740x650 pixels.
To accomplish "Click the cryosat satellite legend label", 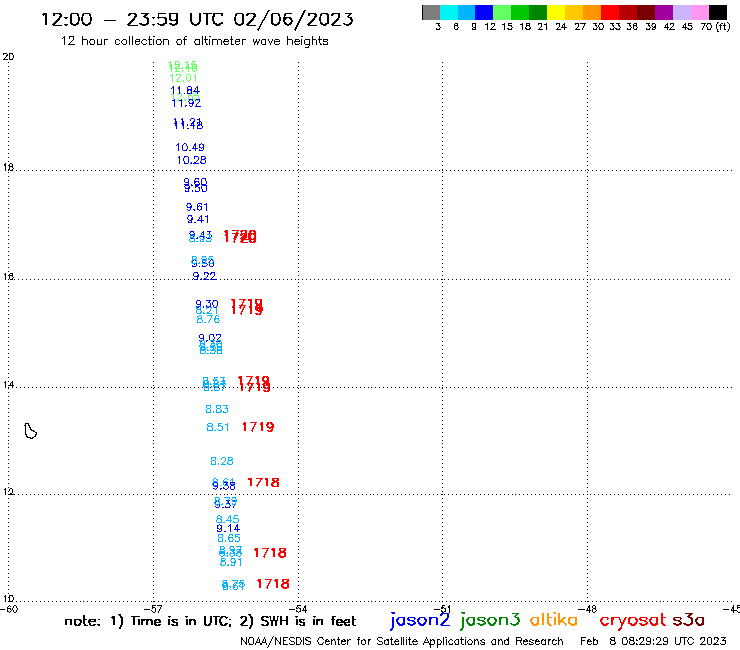I will [633, 620].
